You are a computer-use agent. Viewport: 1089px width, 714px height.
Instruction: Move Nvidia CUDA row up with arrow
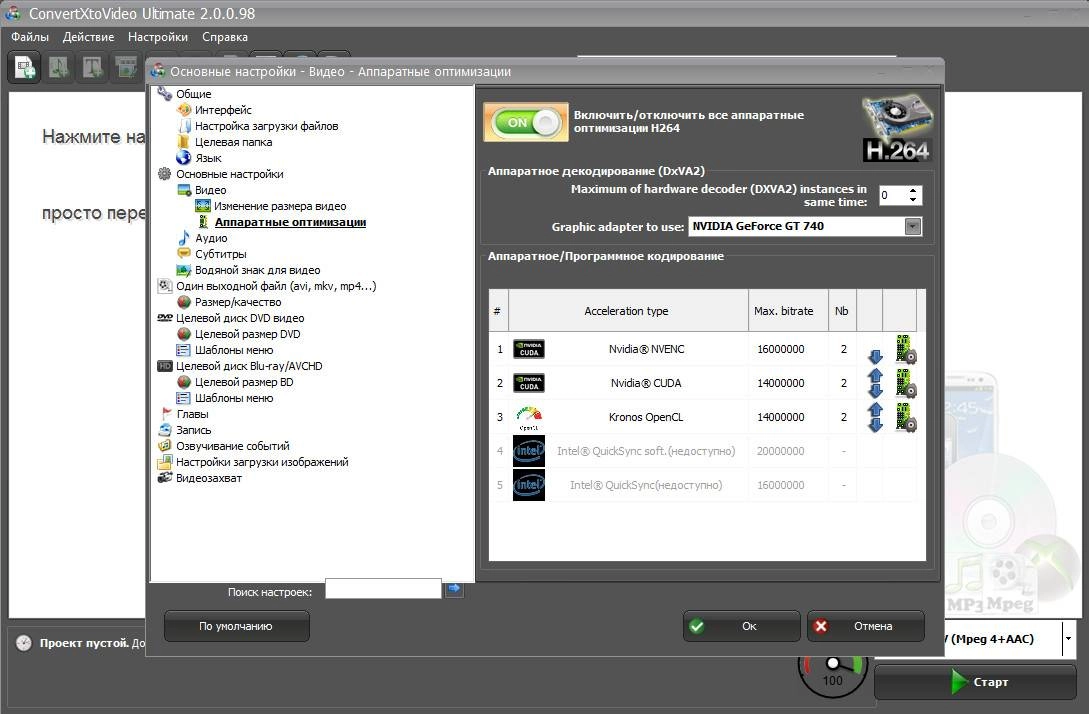(875, 375)
